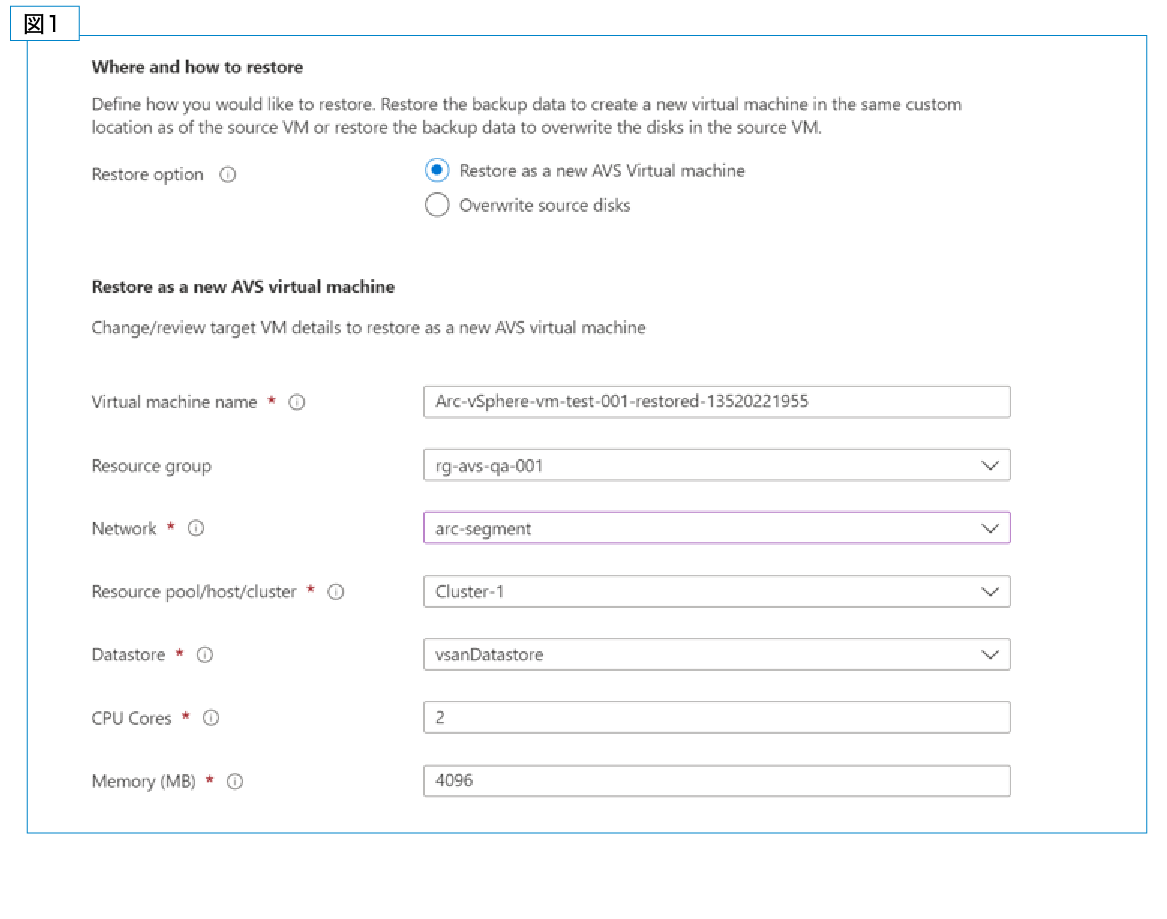The image size is (1167, 919).
Task: Select Restore as a new AVS Virtual machine
Action: click(x=437, y=171)
